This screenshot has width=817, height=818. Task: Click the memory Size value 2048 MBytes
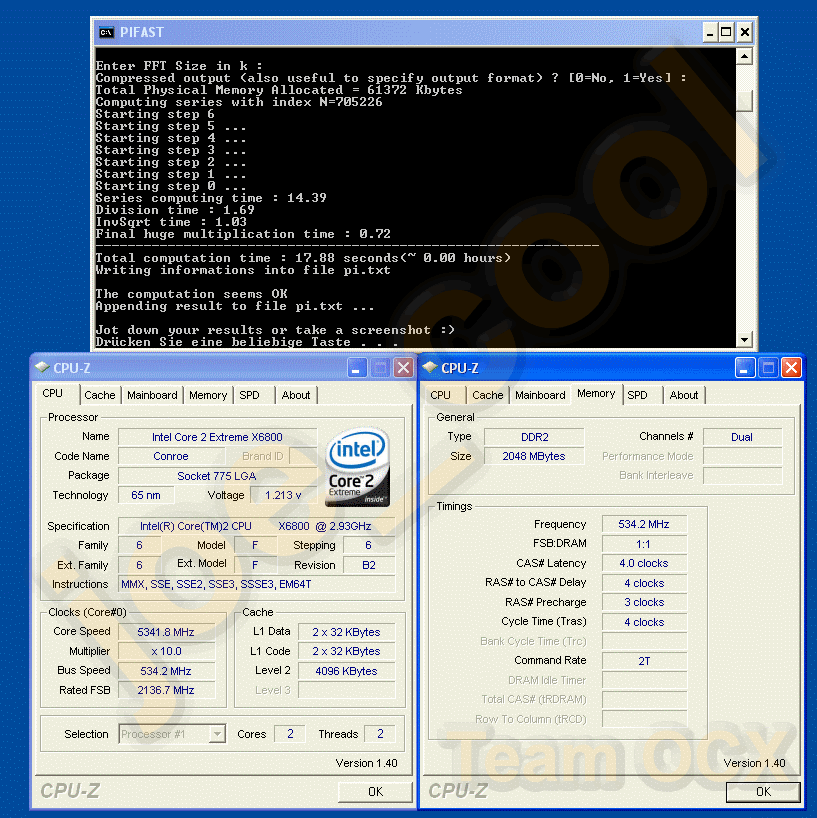pyautogui.click(x=534, y=456)
